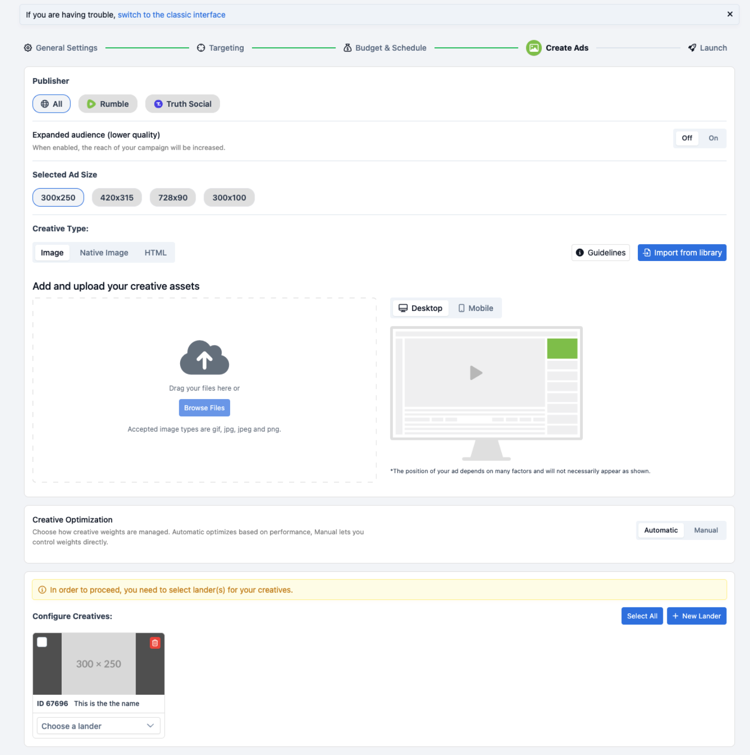Click play icon in desktop preview
The image size is (750, 755).
476,373
